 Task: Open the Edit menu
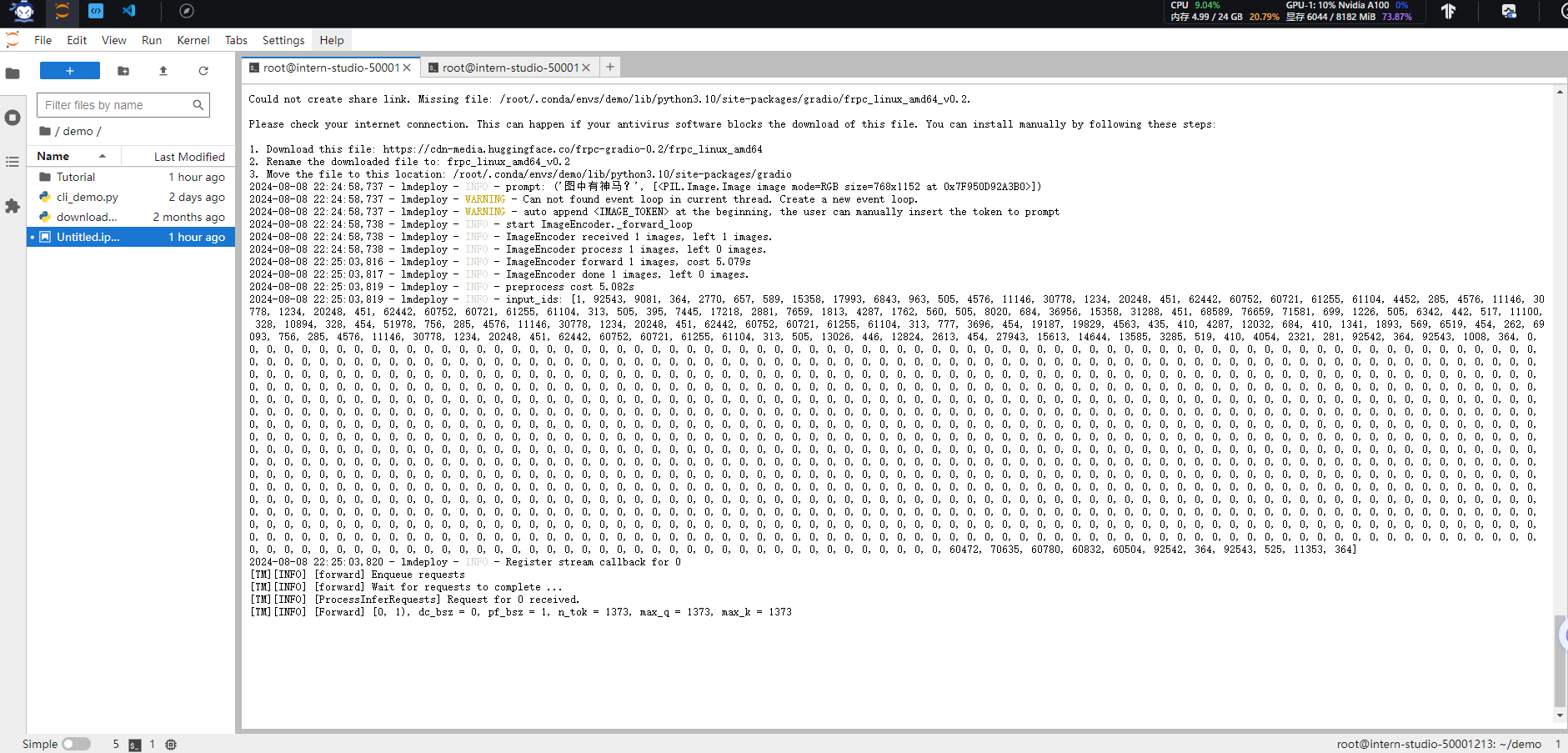[77, 40]
